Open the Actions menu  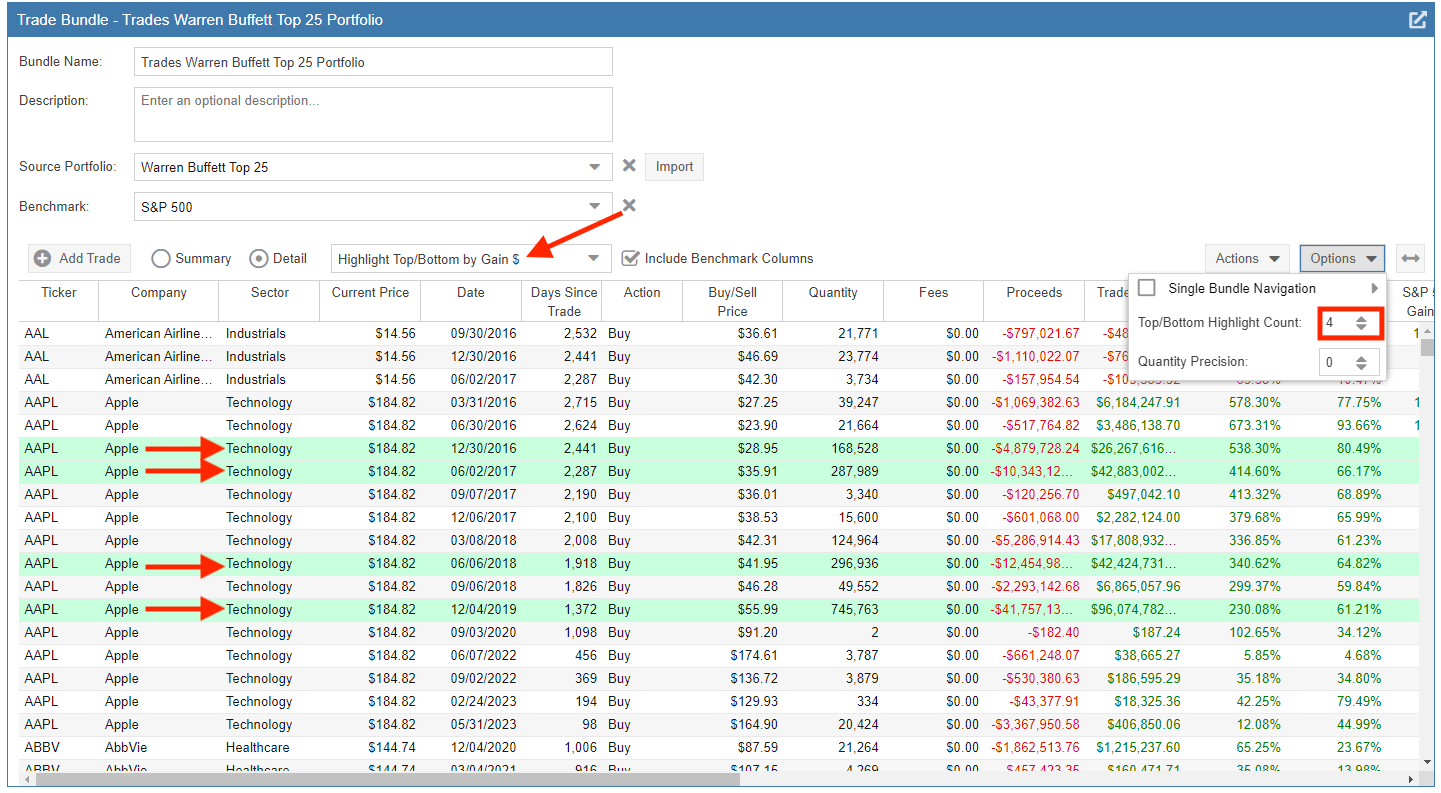click(1247, 258)
